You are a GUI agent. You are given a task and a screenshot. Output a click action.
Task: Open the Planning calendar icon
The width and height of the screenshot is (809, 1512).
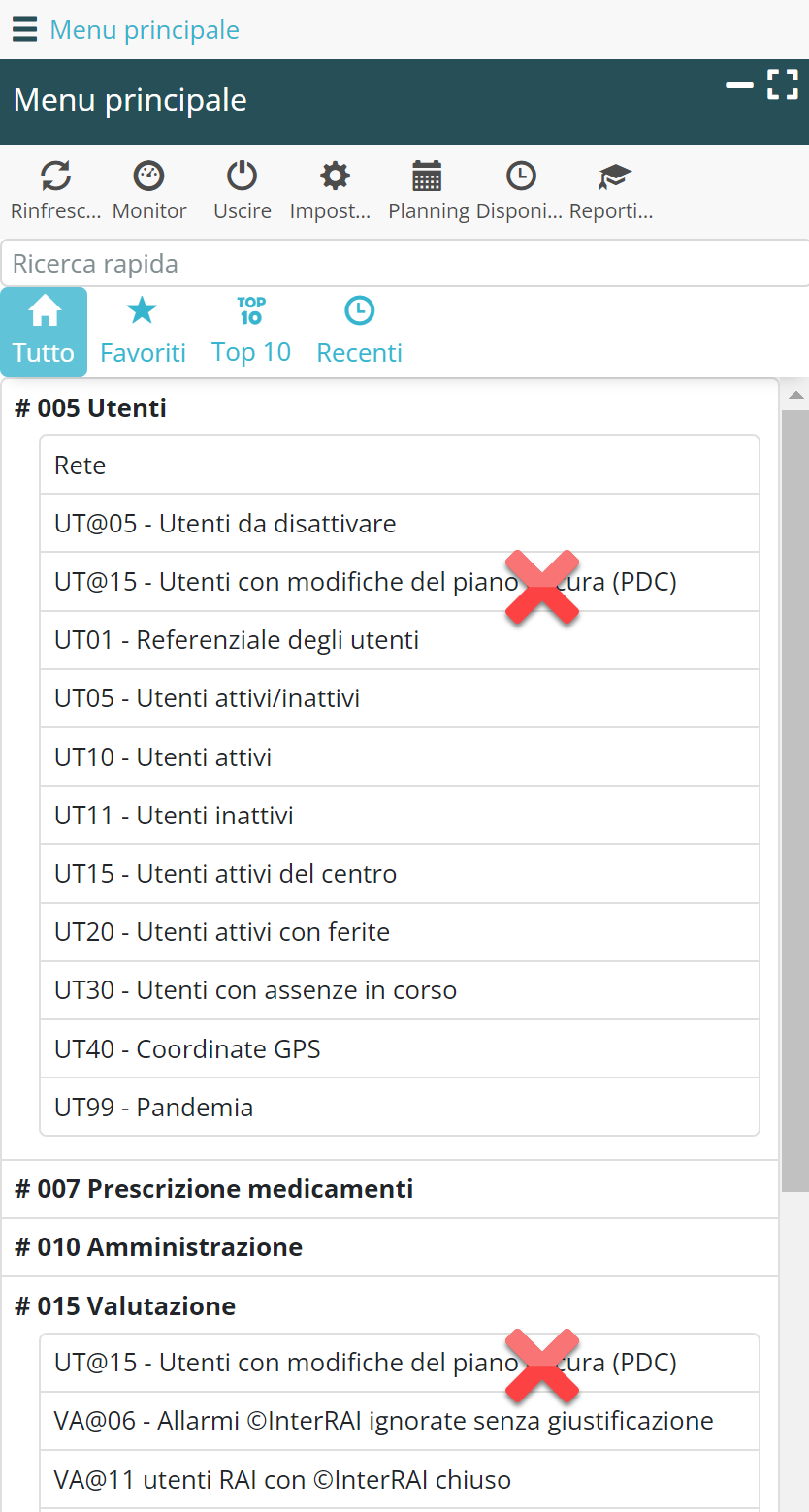(427, 177)
